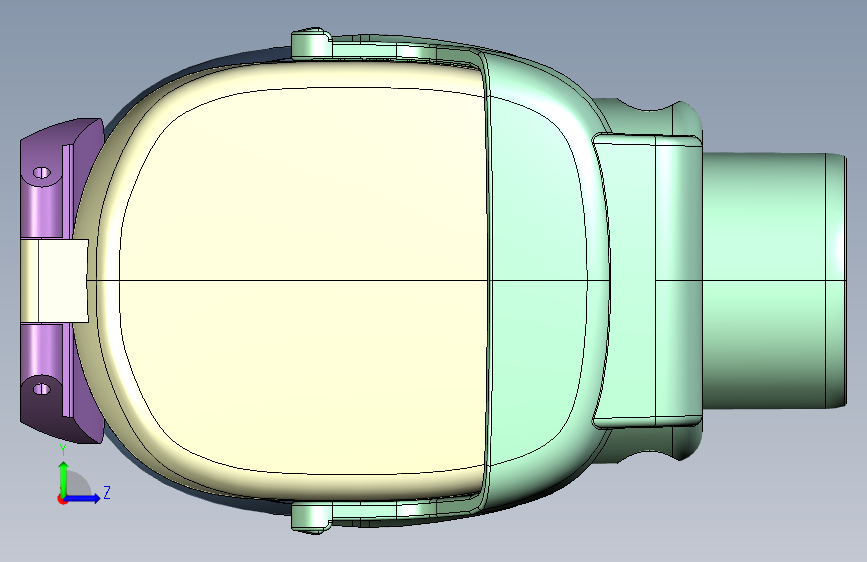The width and height of the screenshot is (867, 562).
Task: Select the lower bolt hole on the purple bracket
Action: 41,389
